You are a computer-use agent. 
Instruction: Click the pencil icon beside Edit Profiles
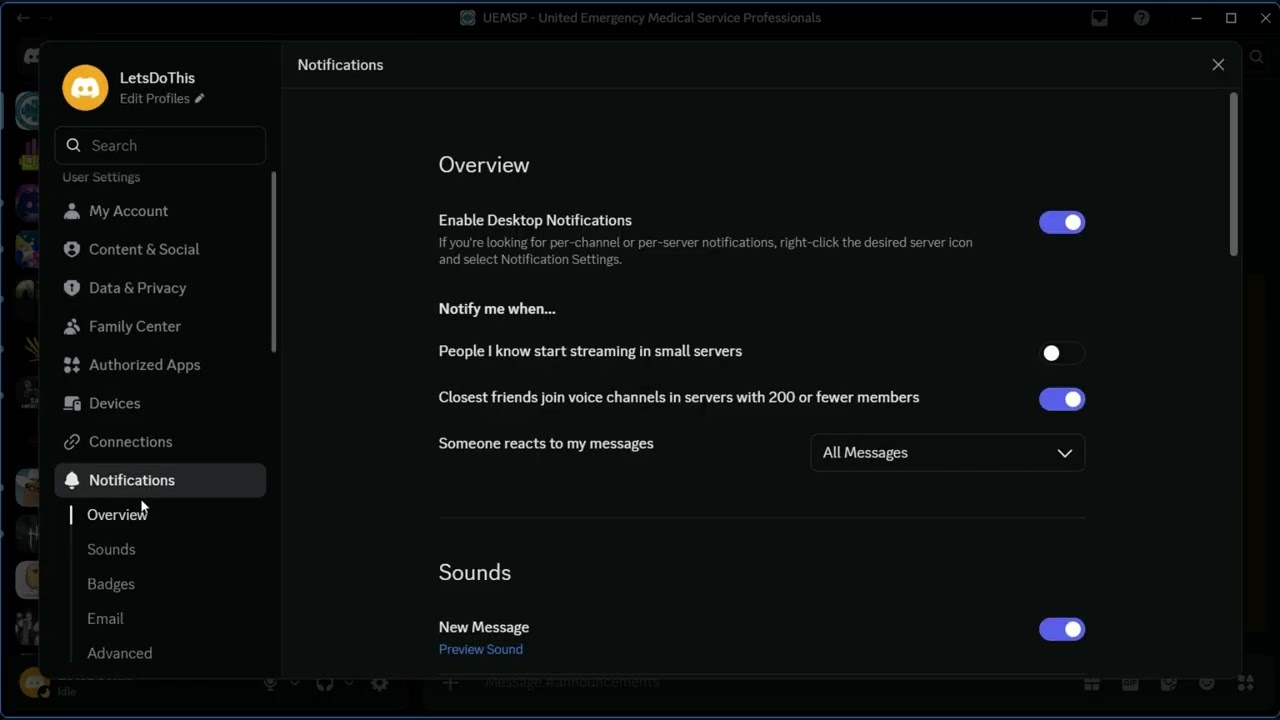pyautogui.click(x=200, y=98)
